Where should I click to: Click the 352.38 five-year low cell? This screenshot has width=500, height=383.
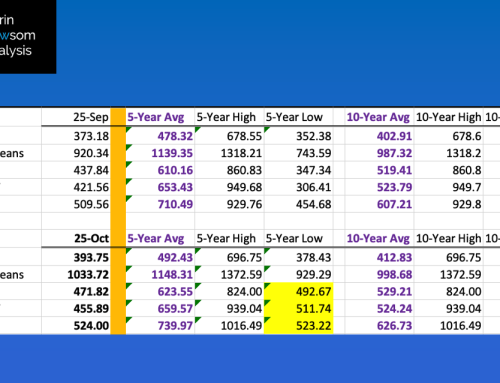[299, 136]
